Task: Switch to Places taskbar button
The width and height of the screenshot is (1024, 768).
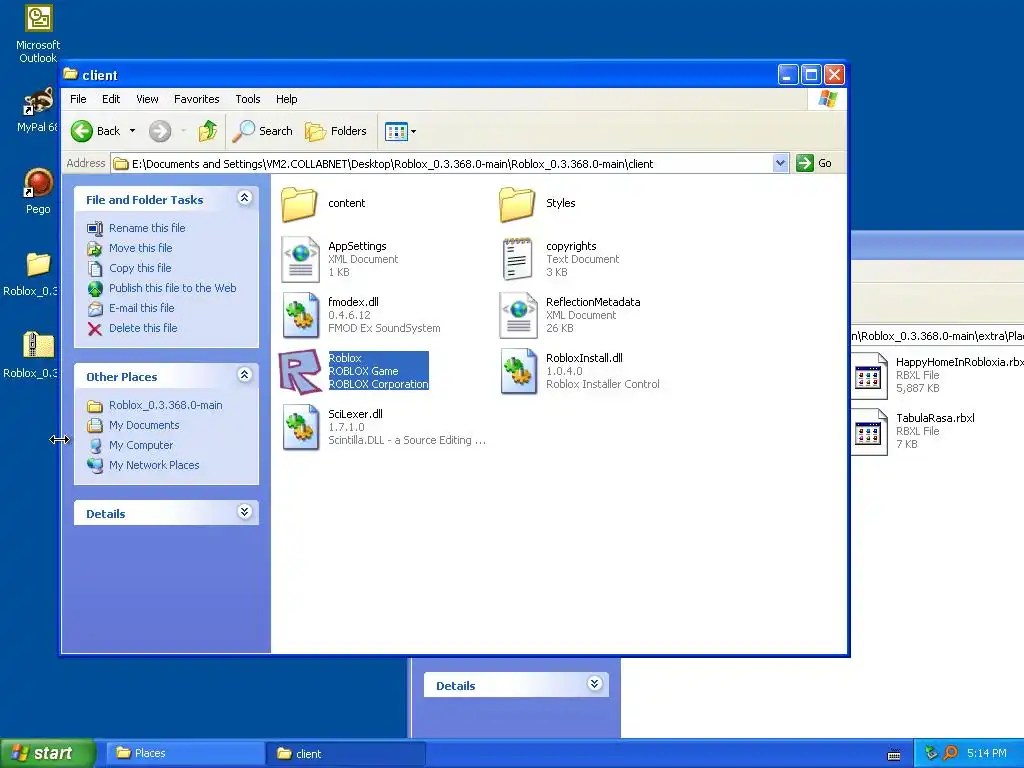Action: [x=185, y=754]
